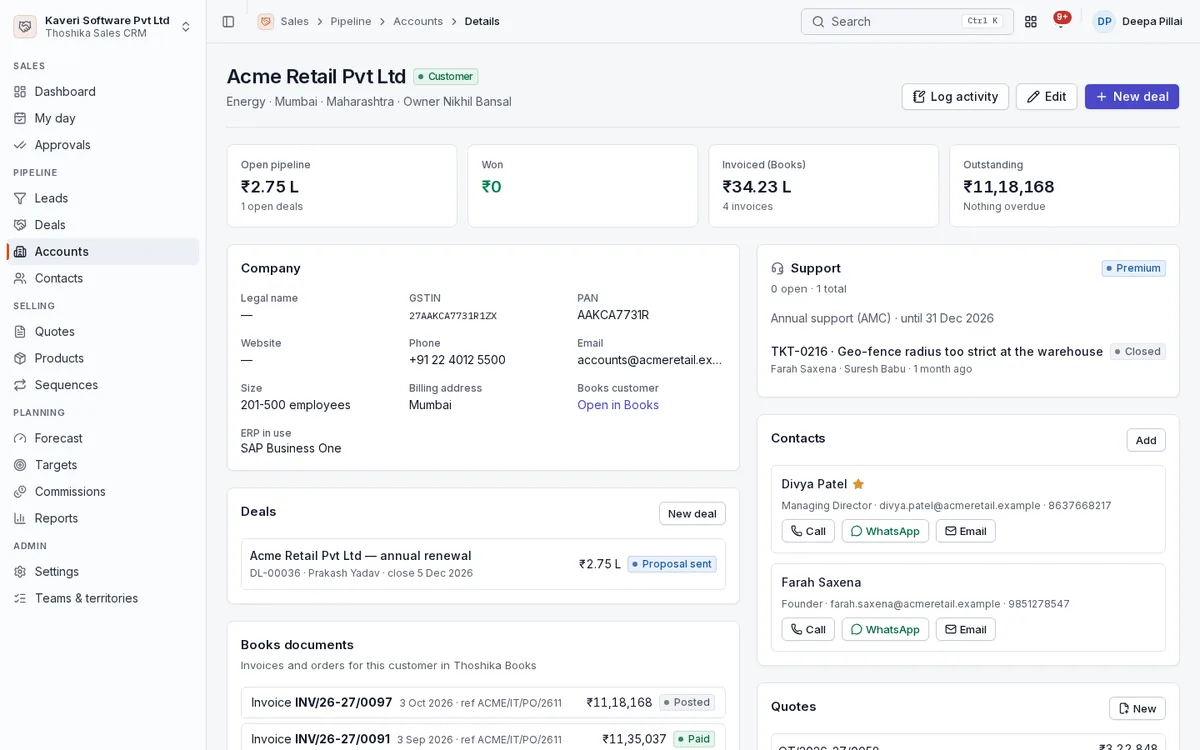Click the phone number +91 22 4012 5500
1200x750 pixels.
pos(457,360)
